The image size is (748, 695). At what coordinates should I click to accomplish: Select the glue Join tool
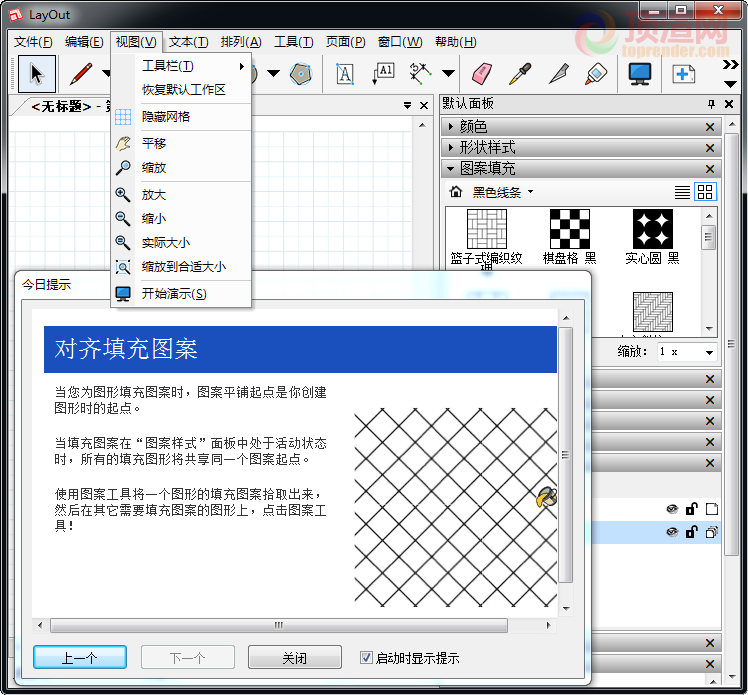596,74
